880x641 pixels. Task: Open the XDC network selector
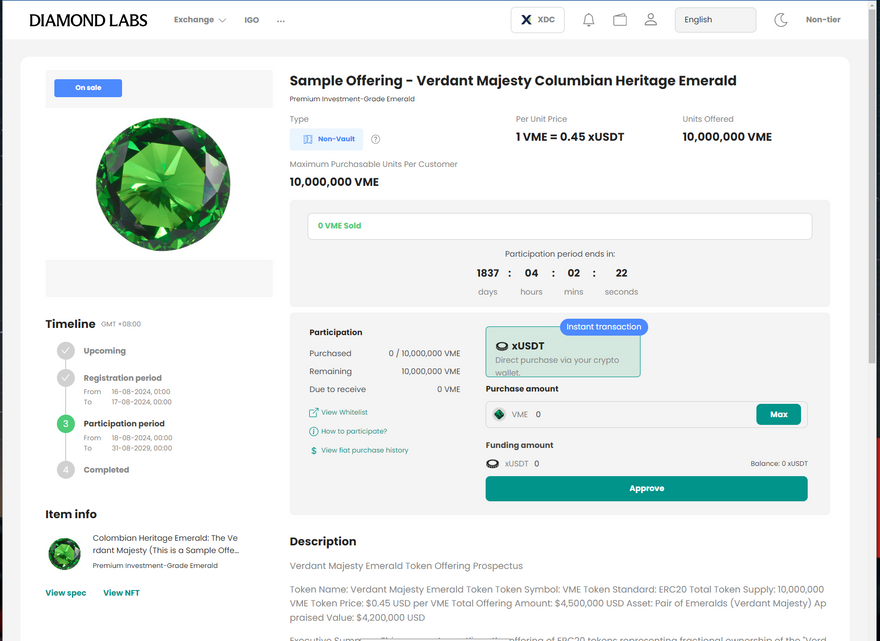click(x=538, y=20)
